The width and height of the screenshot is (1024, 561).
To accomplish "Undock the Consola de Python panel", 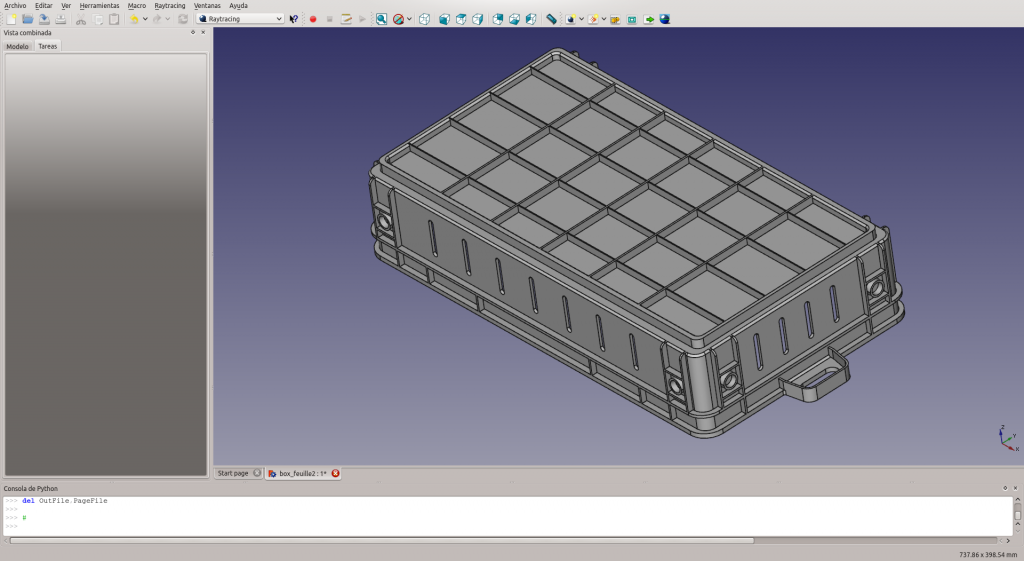I will [x=1005, y=488].
